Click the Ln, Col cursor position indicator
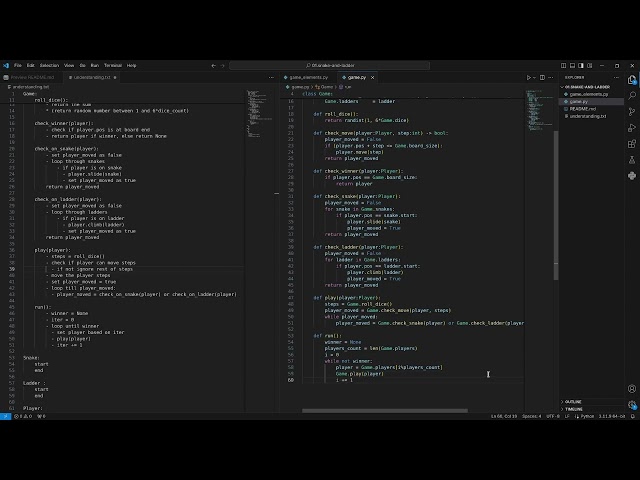Image resolution: width=640 pixels, height=480 pixels. [504, 416]
